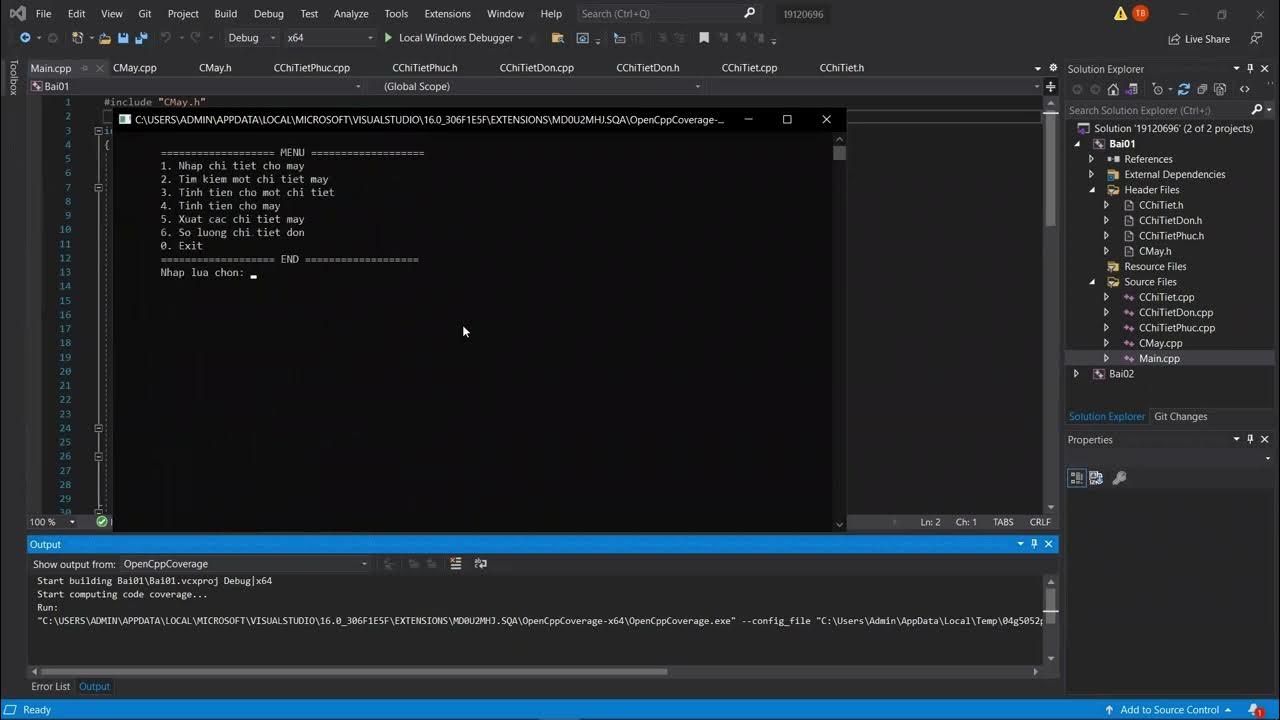Click the Live Share button
This screenshot has width=1280, height=720.
(1199, 39)
